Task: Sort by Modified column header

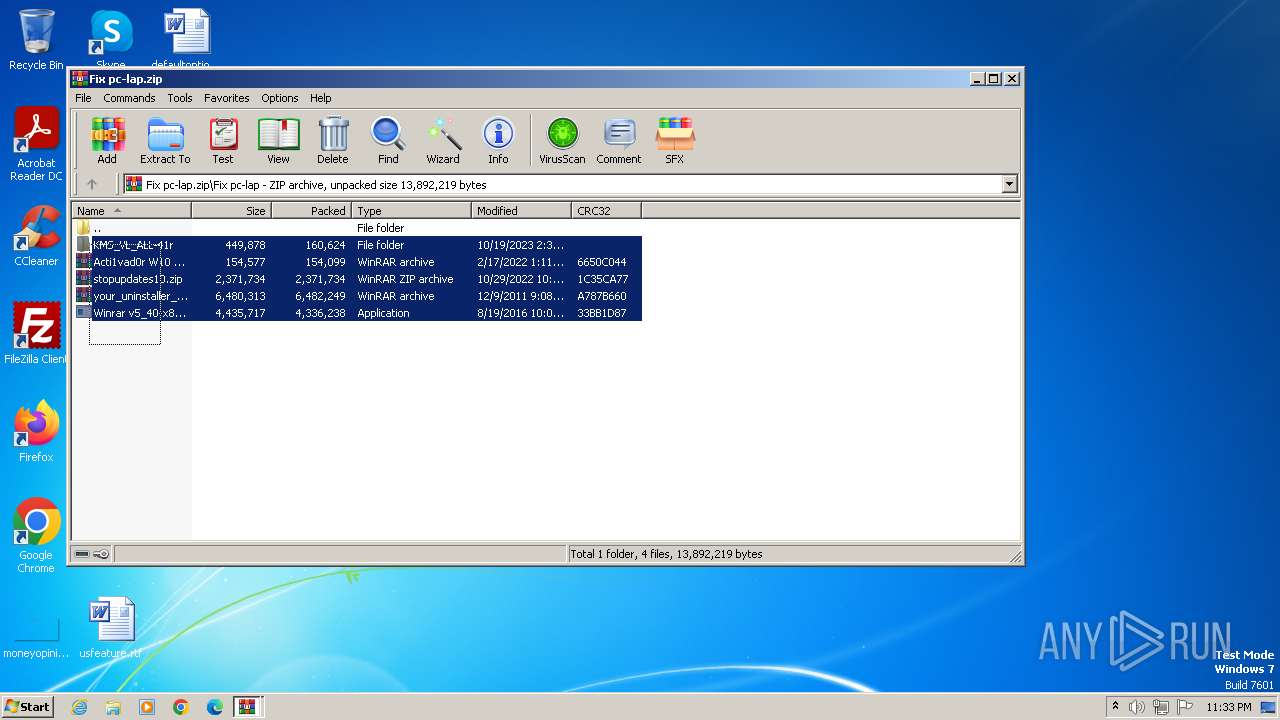Action: (521, 211)
